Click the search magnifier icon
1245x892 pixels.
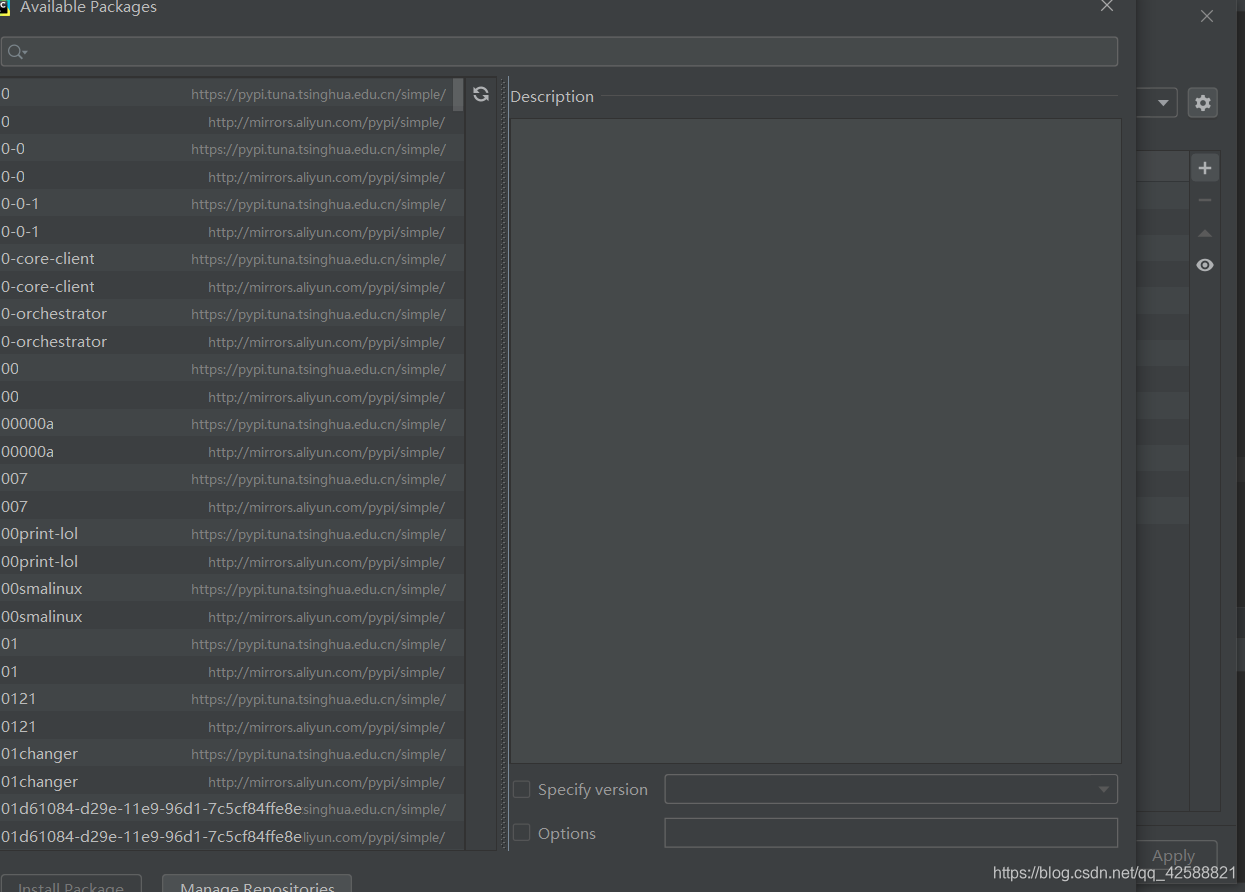[17, 52]
